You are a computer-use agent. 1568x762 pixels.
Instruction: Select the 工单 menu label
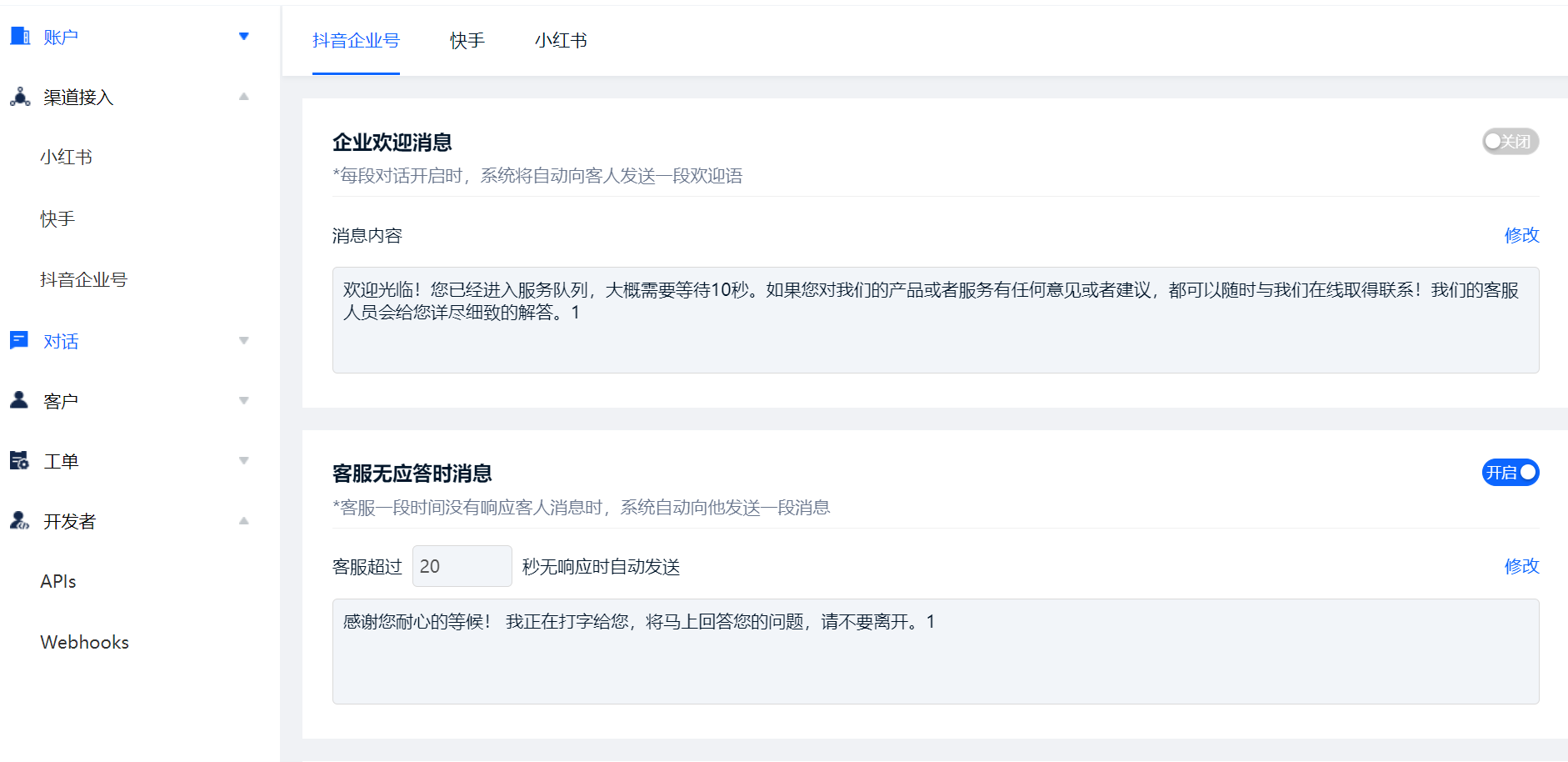(x=61, y=461)
